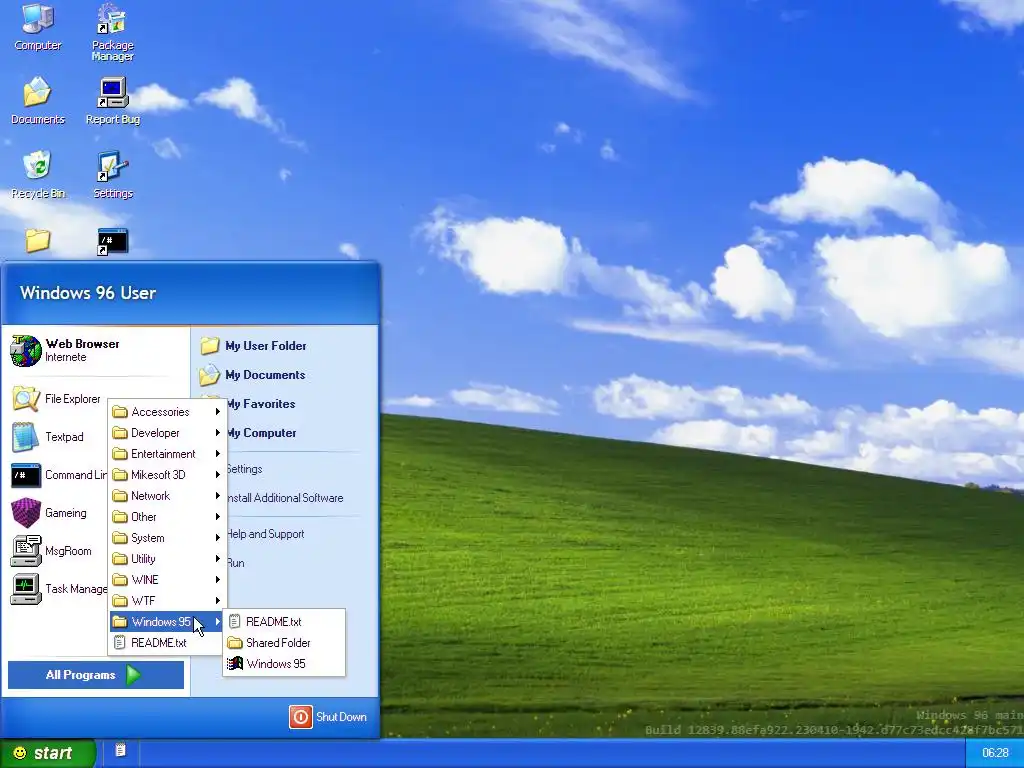The image size is (1024, 768).
Task: Select Install Additional Software
Action: point(285,498)
